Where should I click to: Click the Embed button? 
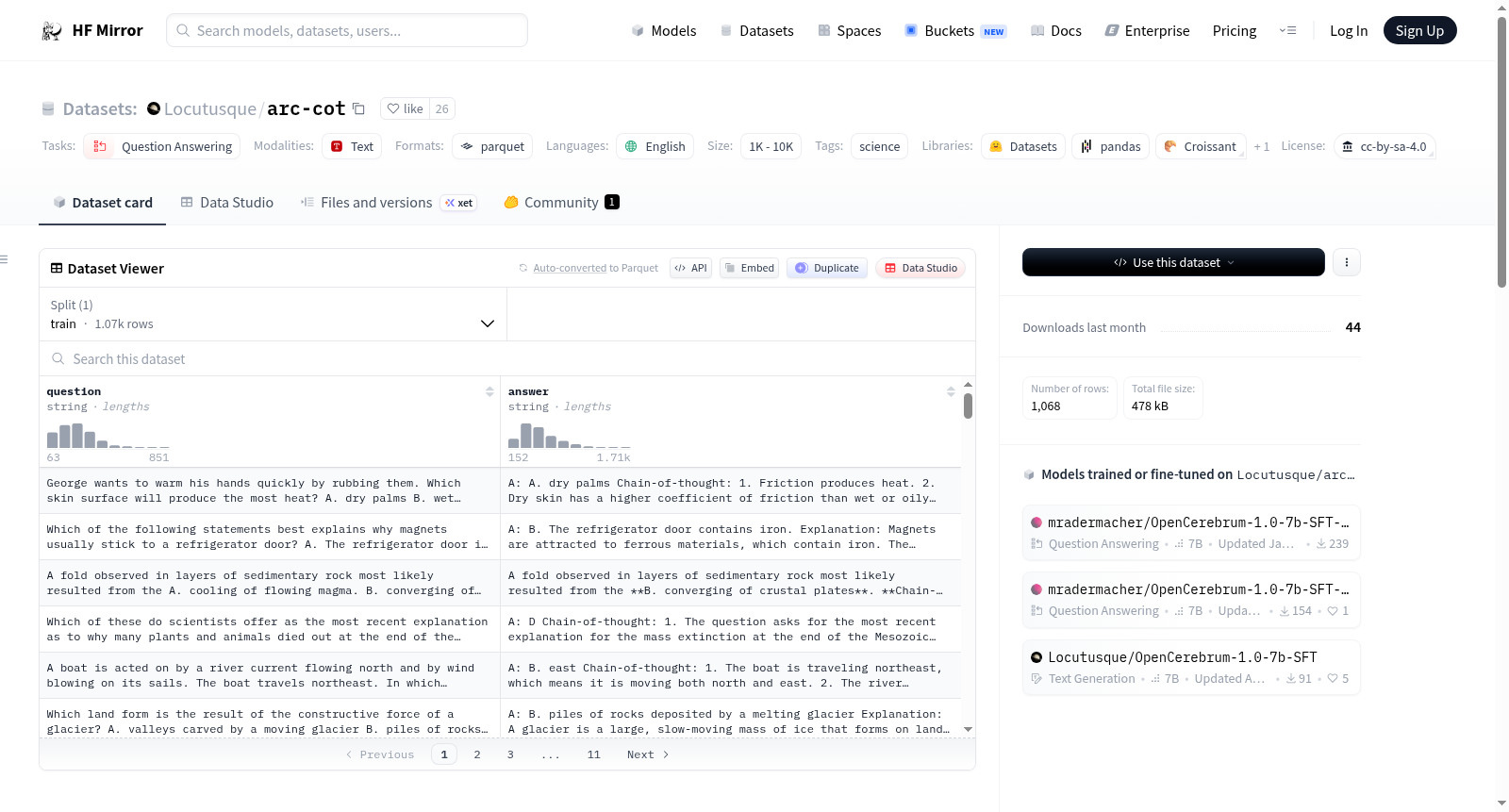749,268
